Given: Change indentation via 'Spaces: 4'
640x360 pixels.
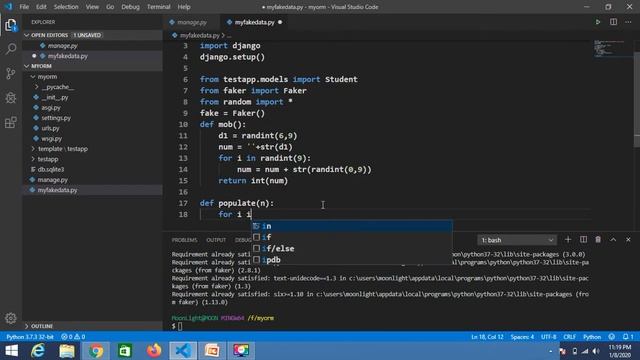Looking at the screenshot, I should tap(522, 337).
